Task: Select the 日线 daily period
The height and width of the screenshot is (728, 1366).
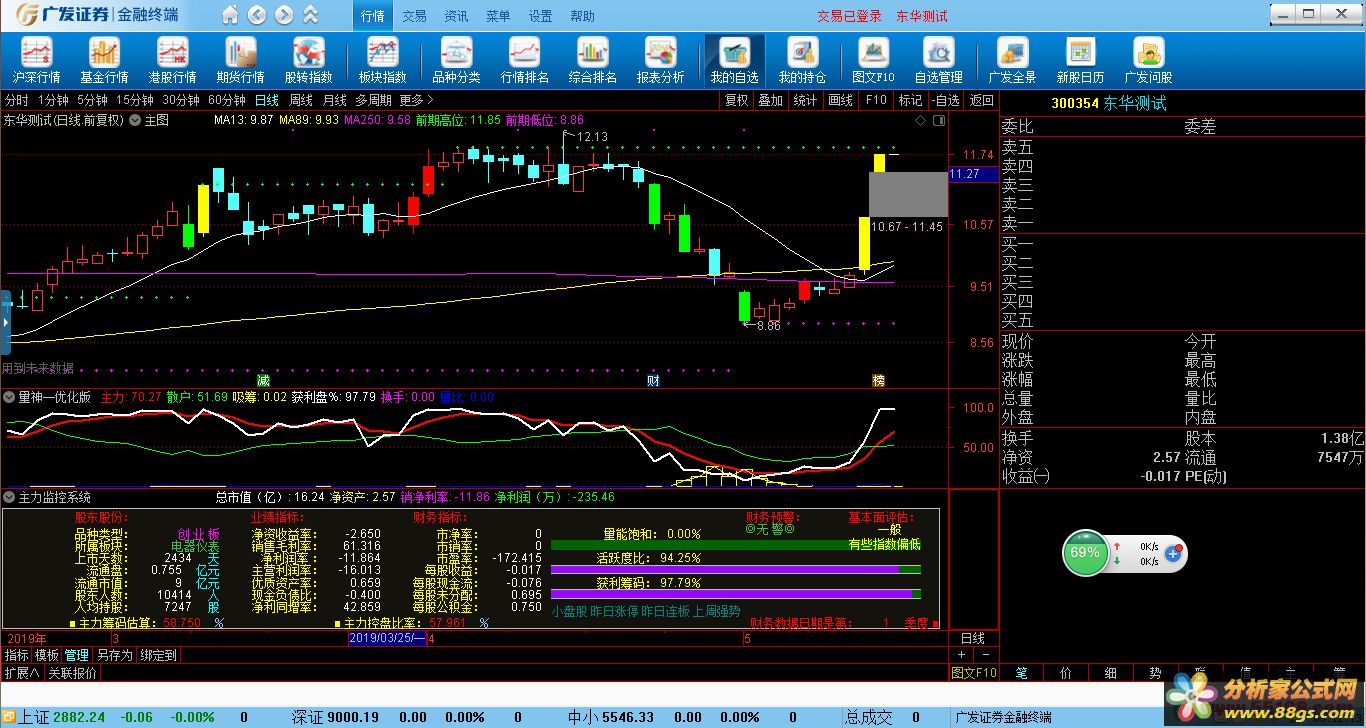Action: click(x=266, y=100)
